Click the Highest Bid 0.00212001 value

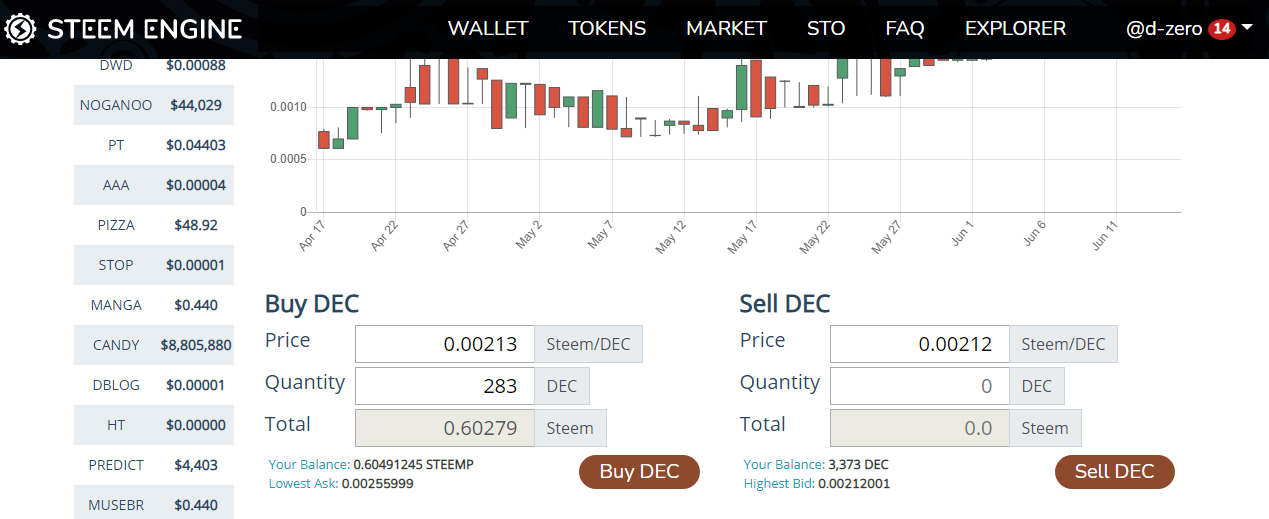(853, 484)
